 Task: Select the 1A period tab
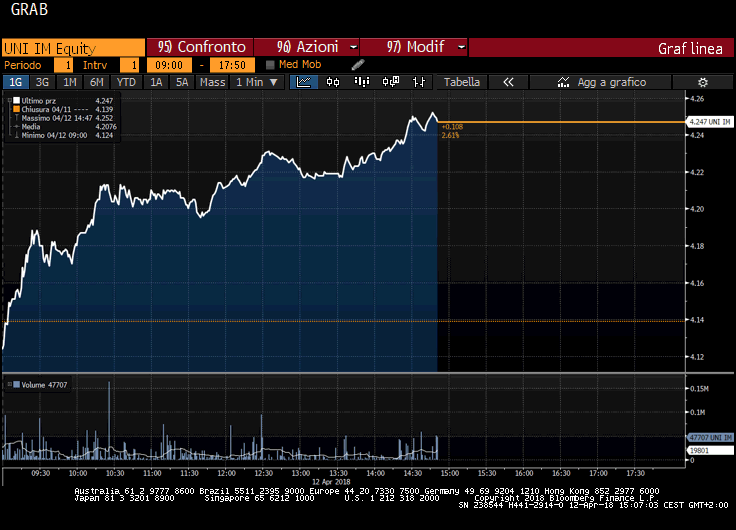(x=156, y=82)
